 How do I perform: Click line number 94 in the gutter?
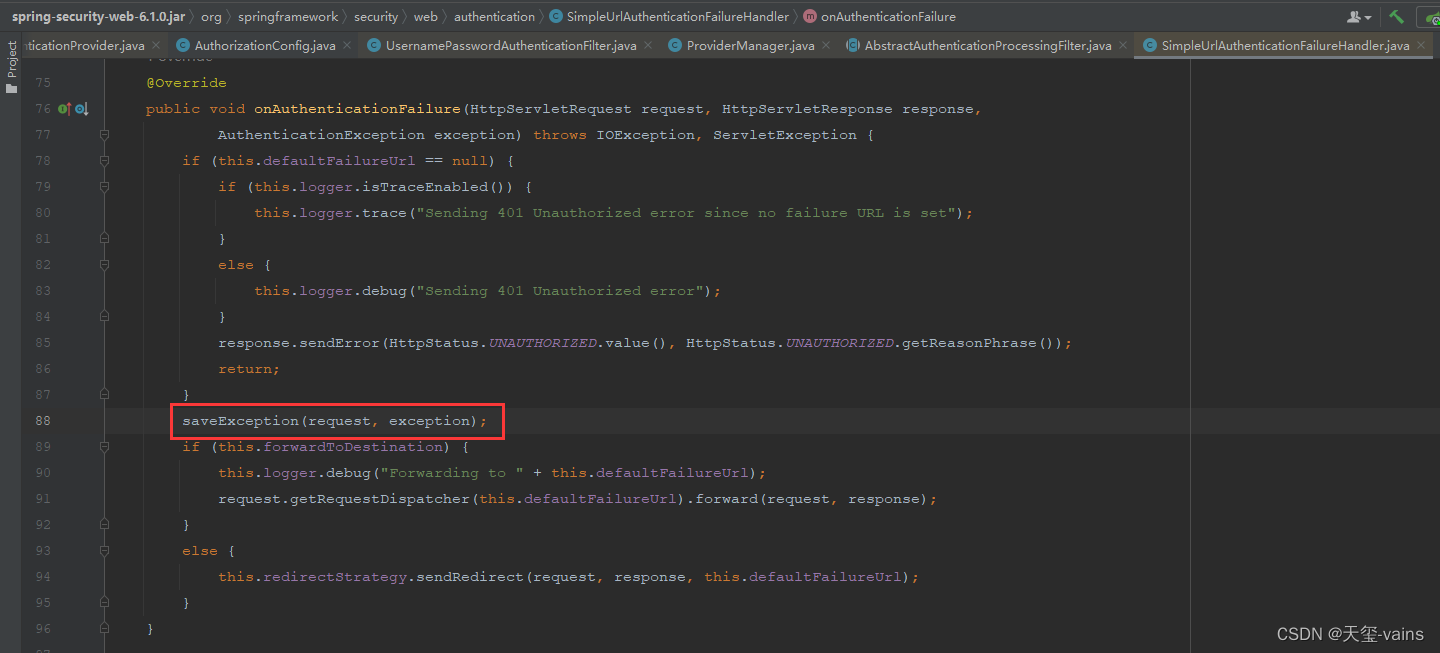pyautogui.click(x=42, y=577)
